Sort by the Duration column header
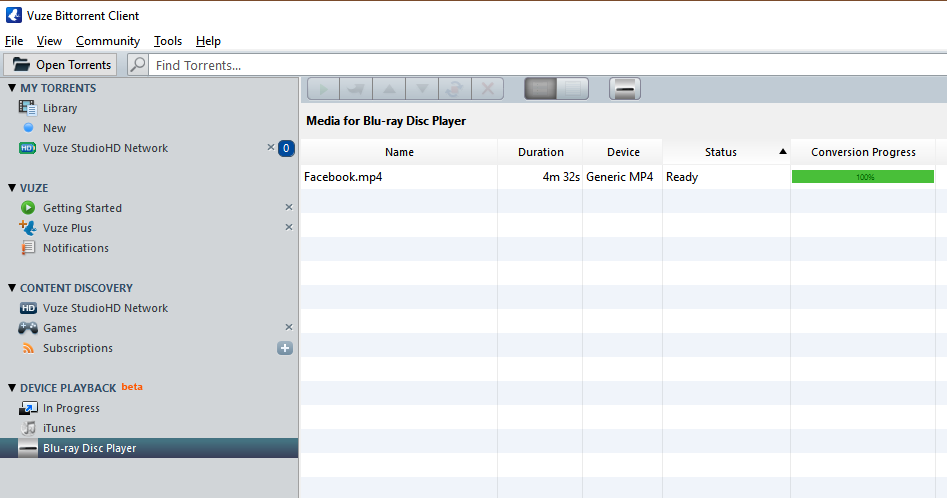Viewport: 947px width, 498px height. 541,152
